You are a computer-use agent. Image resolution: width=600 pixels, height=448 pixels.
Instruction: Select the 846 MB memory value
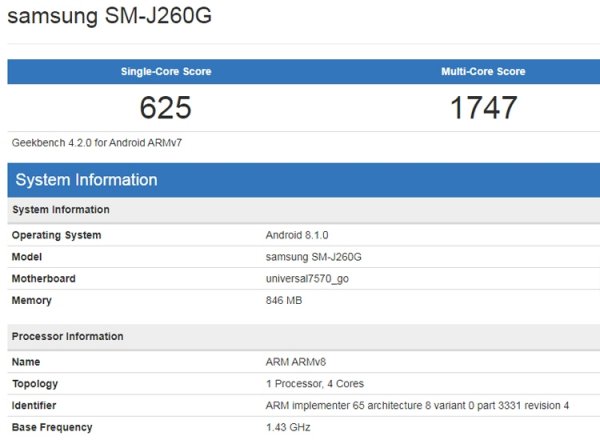pyautogui.click(x=287, y=301)
